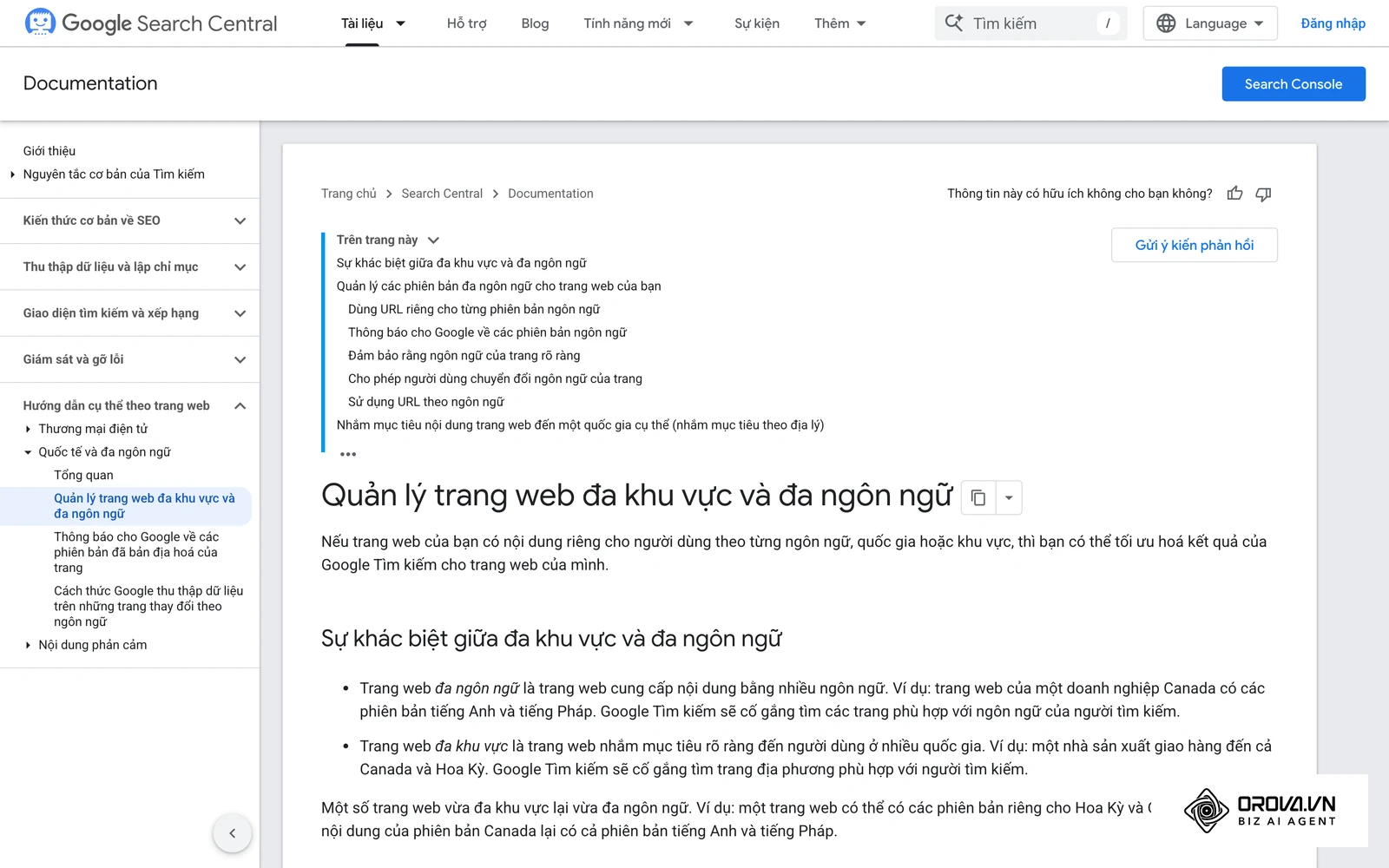Viewport: 1389px width, 868px height.
Task: Collapse Quốc tế và đa ngôn ngữ item
Action: 28,452
